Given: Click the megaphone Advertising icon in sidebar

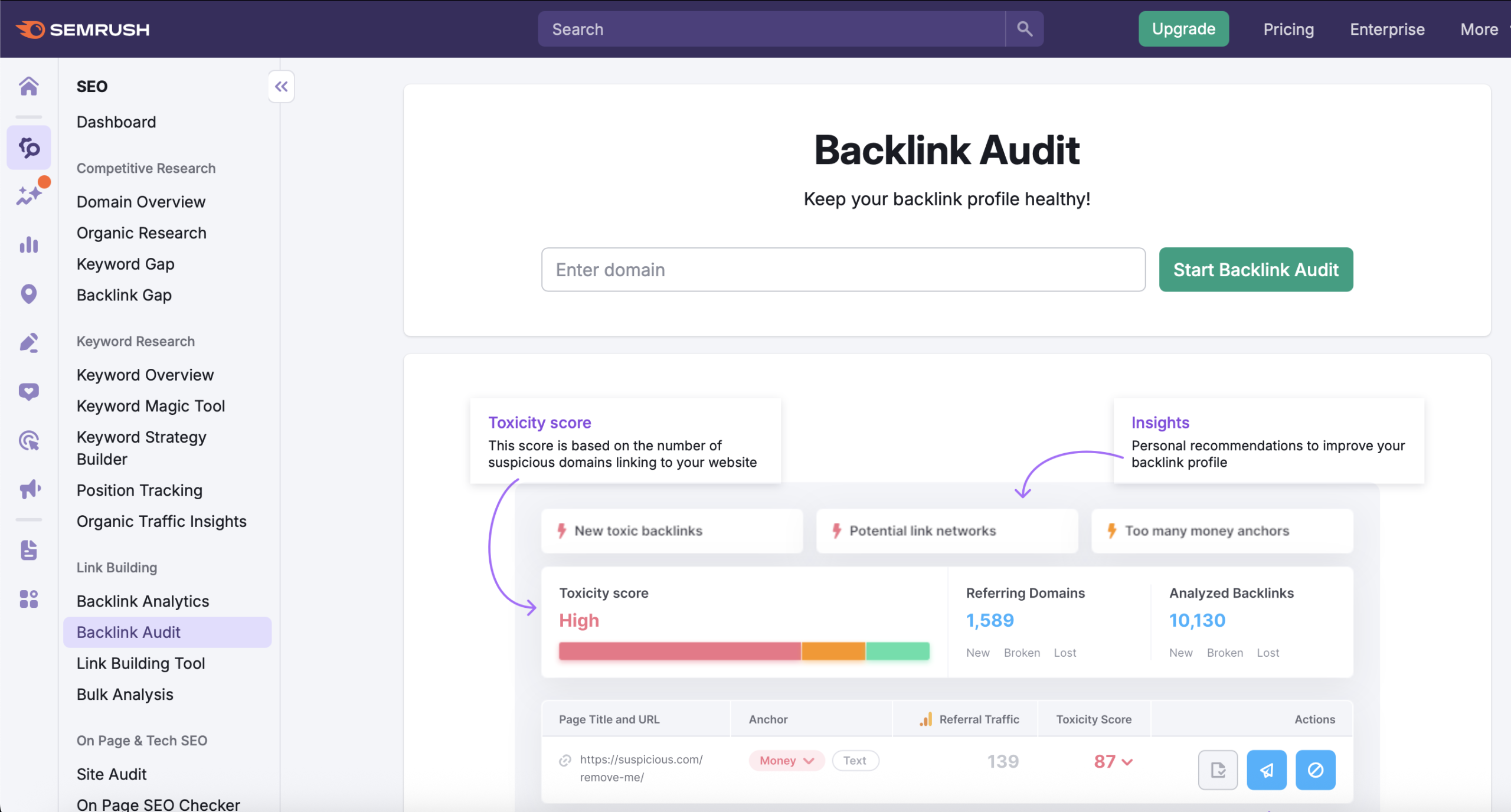Looking at the screenshot, I should click(x=28, y=489).
